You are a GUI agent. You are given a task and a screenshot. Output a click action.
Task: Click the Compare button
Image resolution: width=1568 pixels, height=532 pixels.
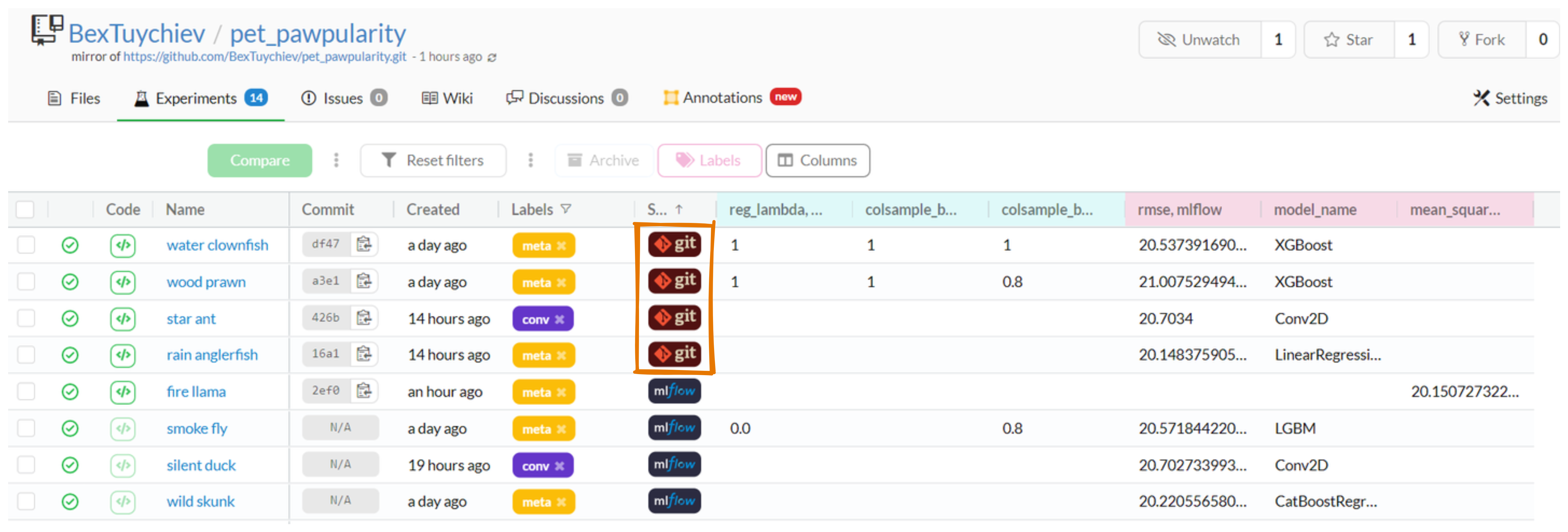click(x=259, y=160)
